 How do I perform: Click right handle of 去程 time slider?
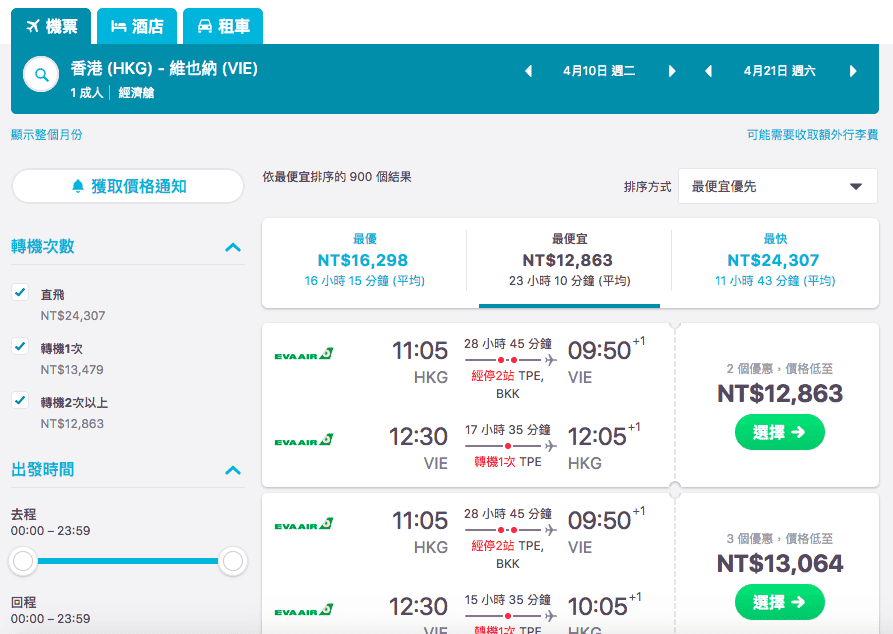tap(233, 561)
